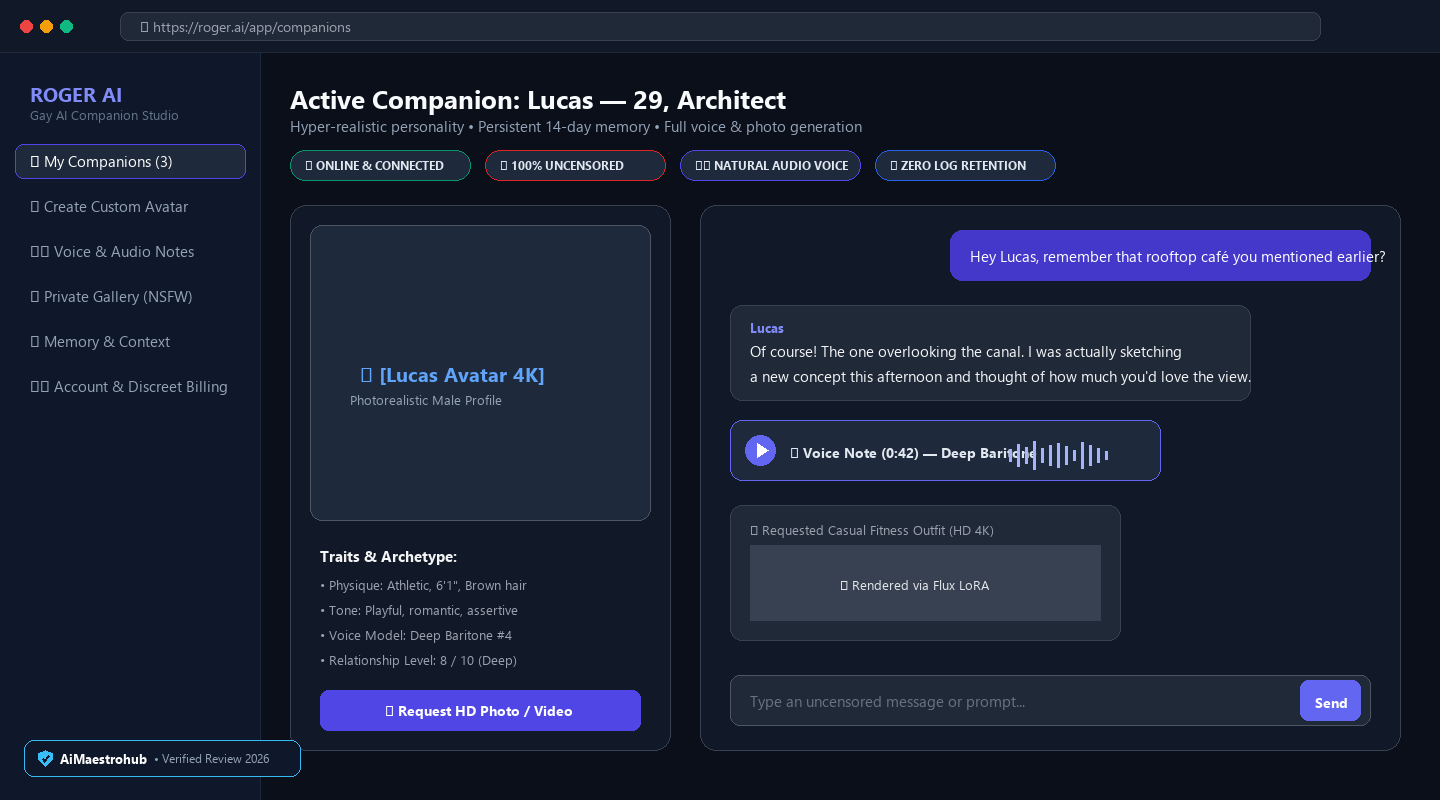Send the chat message
This screenshot has height=800, width=1440.
coord(1330,701)
